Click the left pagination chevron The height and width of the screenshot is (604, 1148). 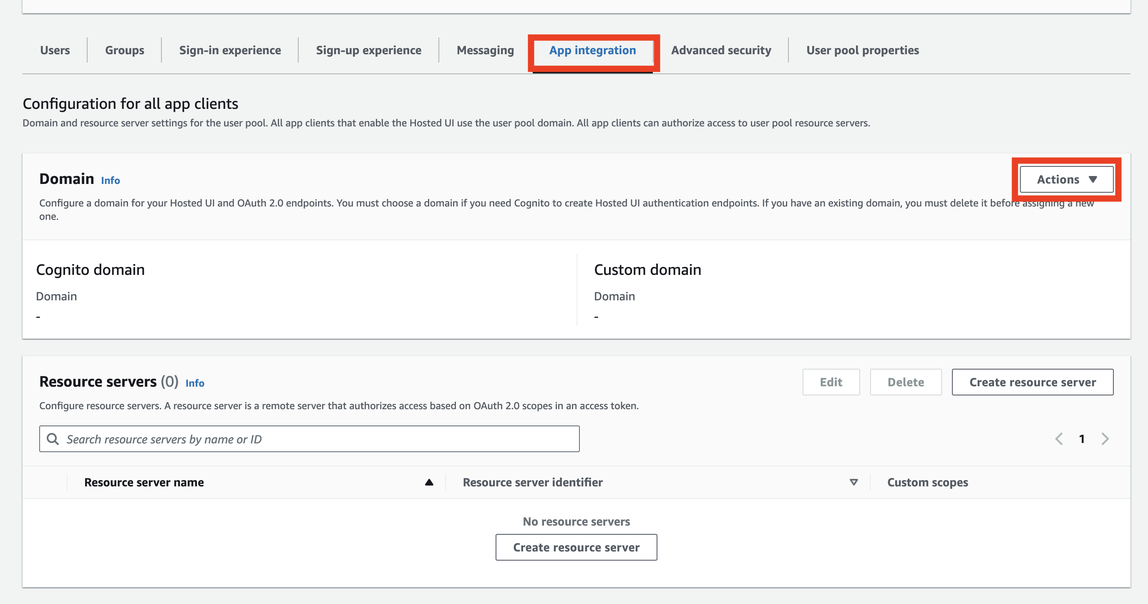click(1058, 438)
